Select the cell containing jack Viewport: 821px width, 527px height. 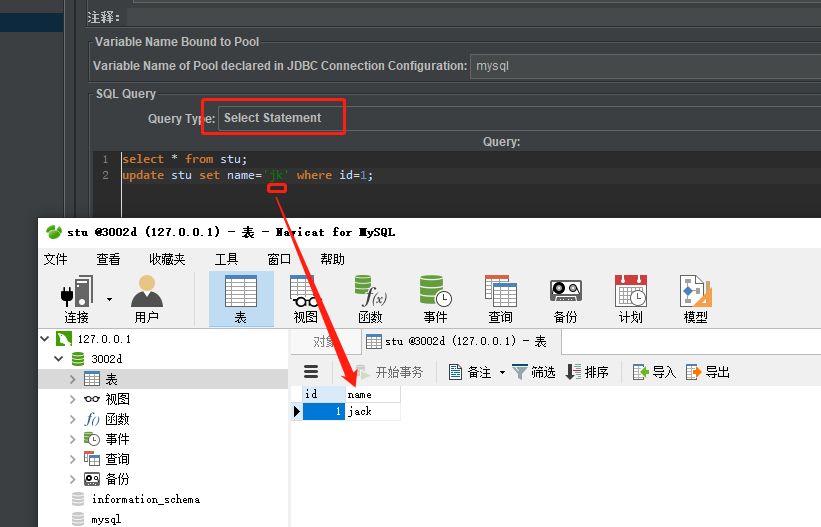click(x=373, y=411)
